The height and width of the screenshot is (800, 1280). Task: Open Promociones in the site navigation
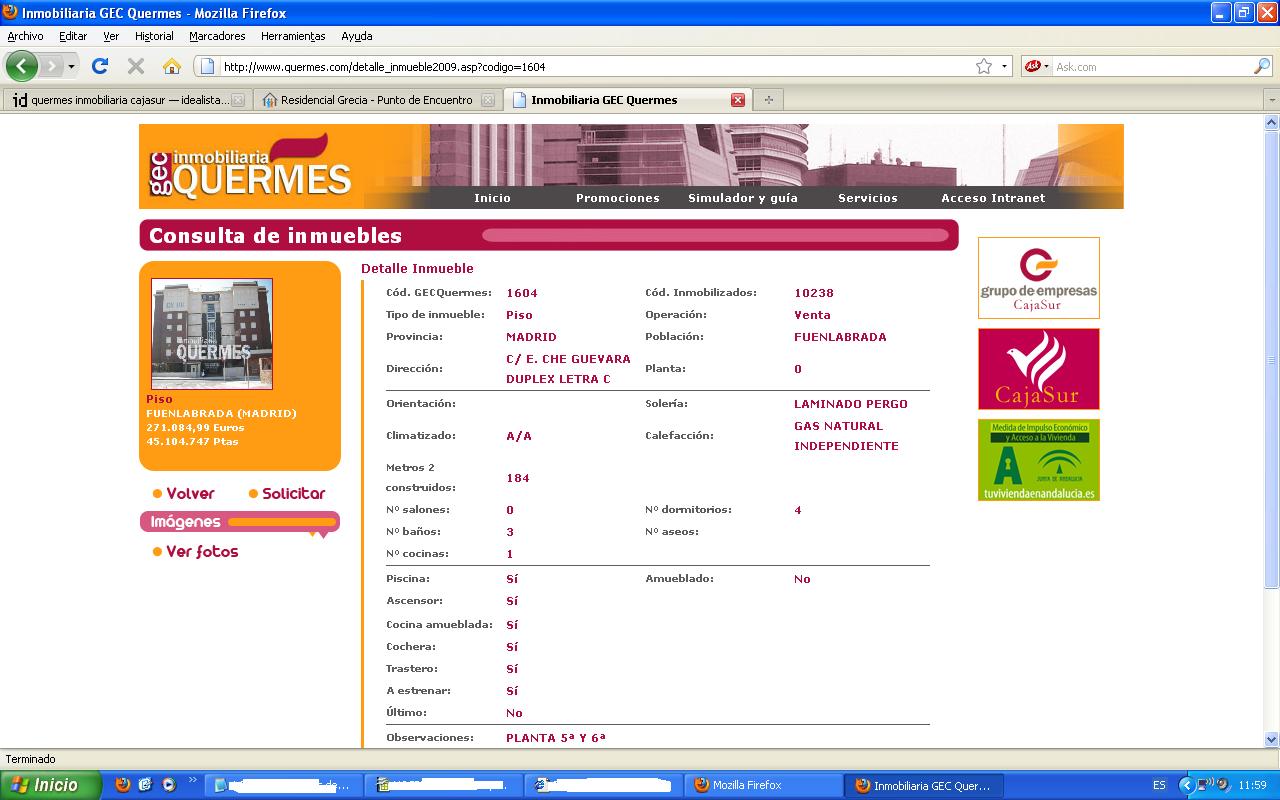click(617, 198)
